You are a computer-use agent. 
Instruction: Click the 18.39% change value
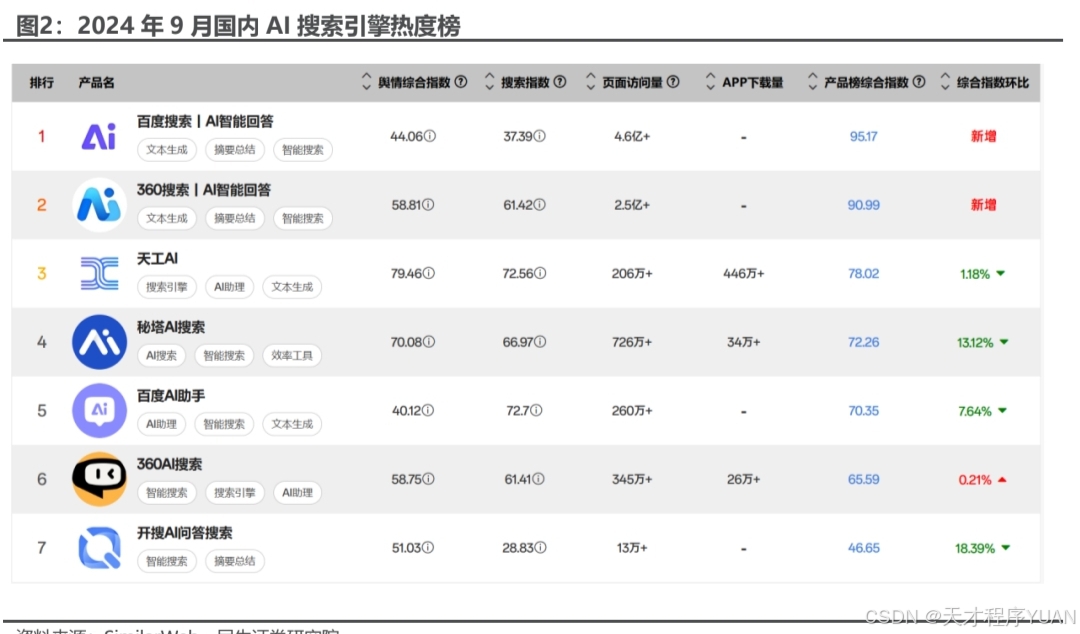coord(975,549)
